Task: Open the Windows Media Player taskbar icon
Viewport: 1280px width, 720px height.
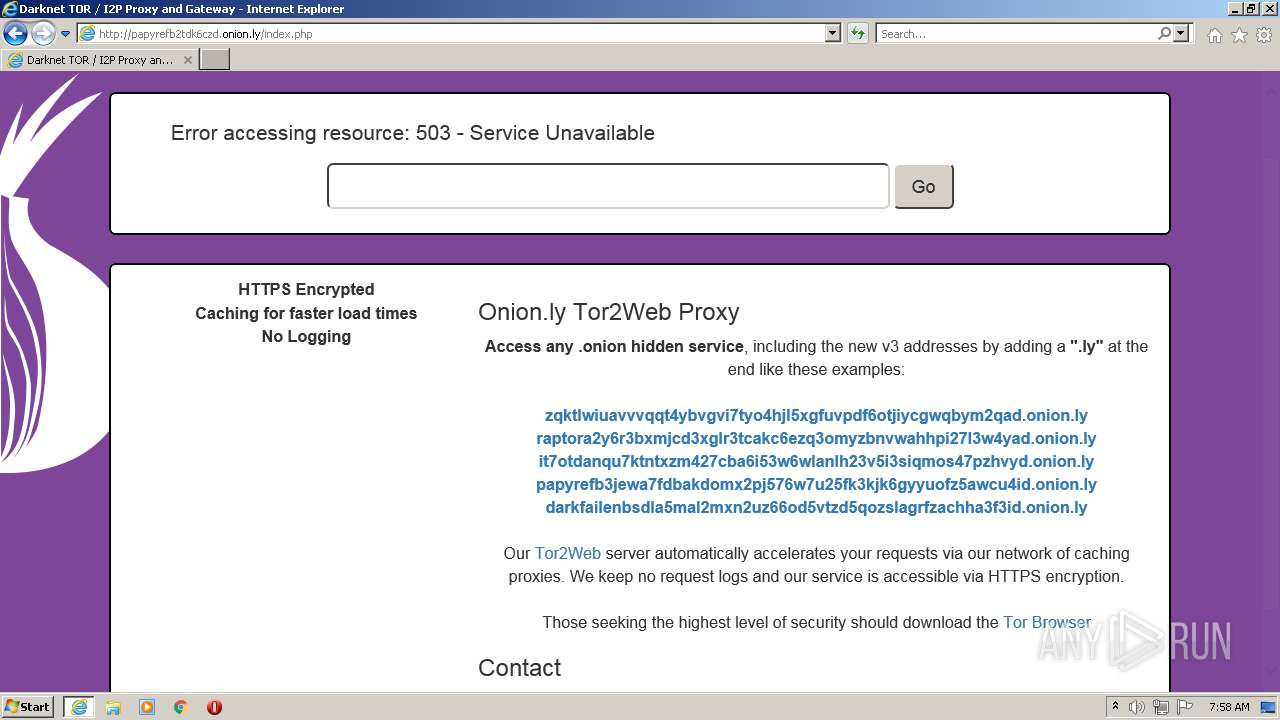Action: point(147,707)
